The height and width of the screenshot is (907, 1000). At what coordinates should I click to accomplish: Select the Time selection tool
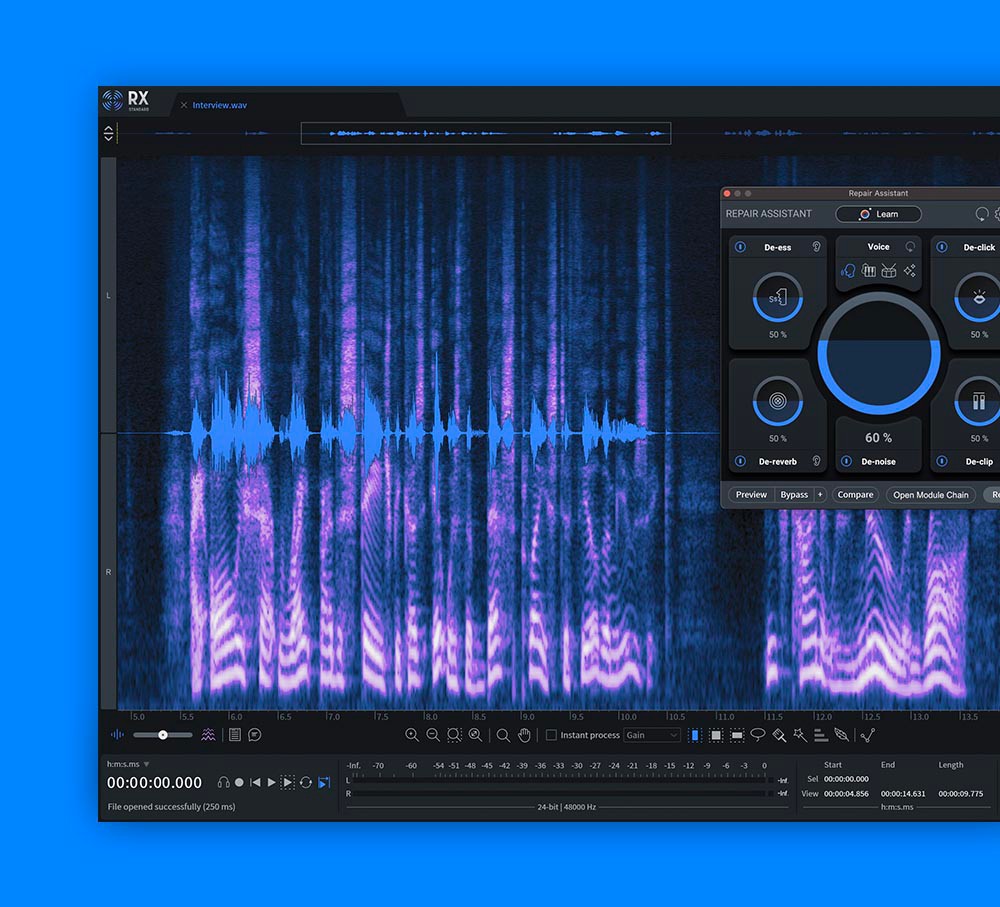(x=695, y=735)
